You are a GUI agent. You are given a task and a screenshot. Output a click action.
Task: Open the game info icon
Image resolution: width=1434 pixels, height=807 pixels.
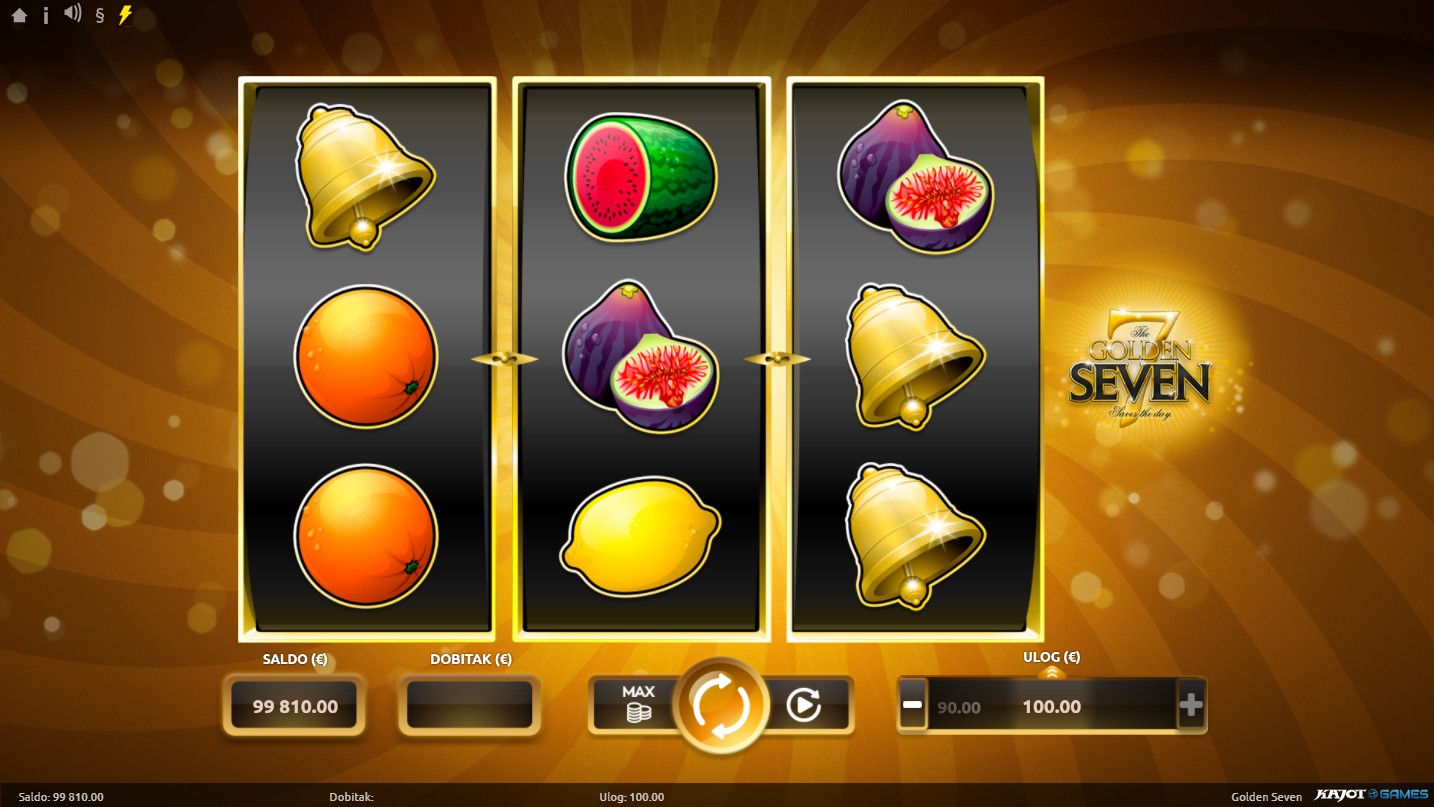click(46, 15)
